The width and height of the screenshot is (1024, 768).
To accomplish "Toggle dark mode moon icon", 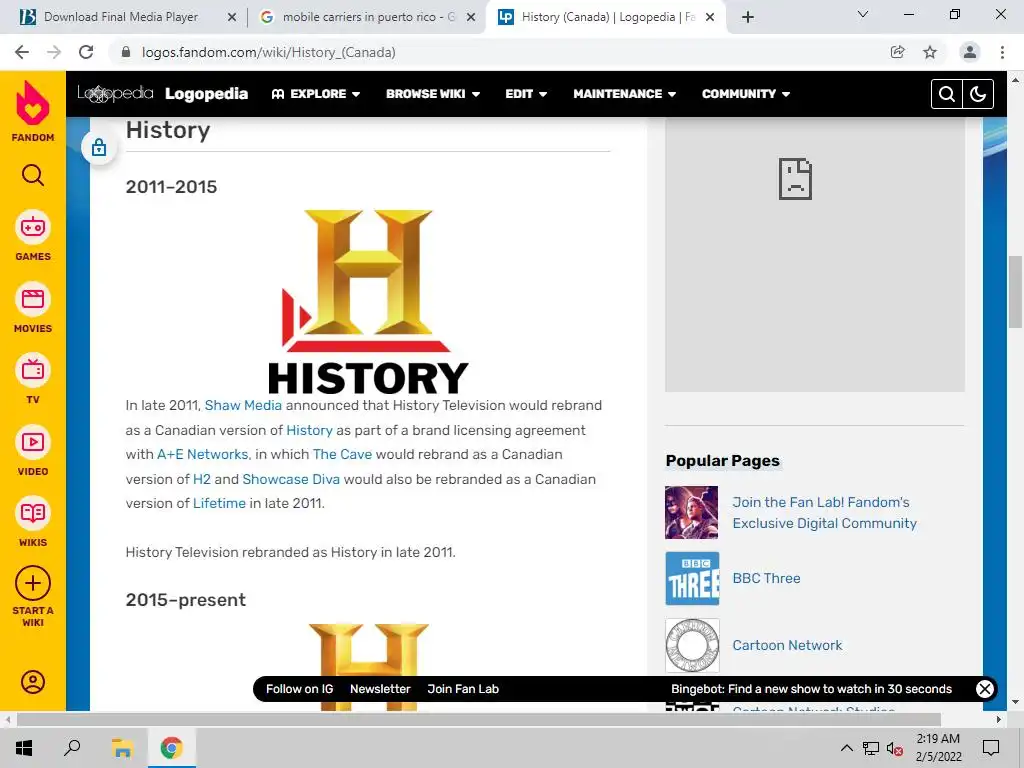I will point(978,94).
